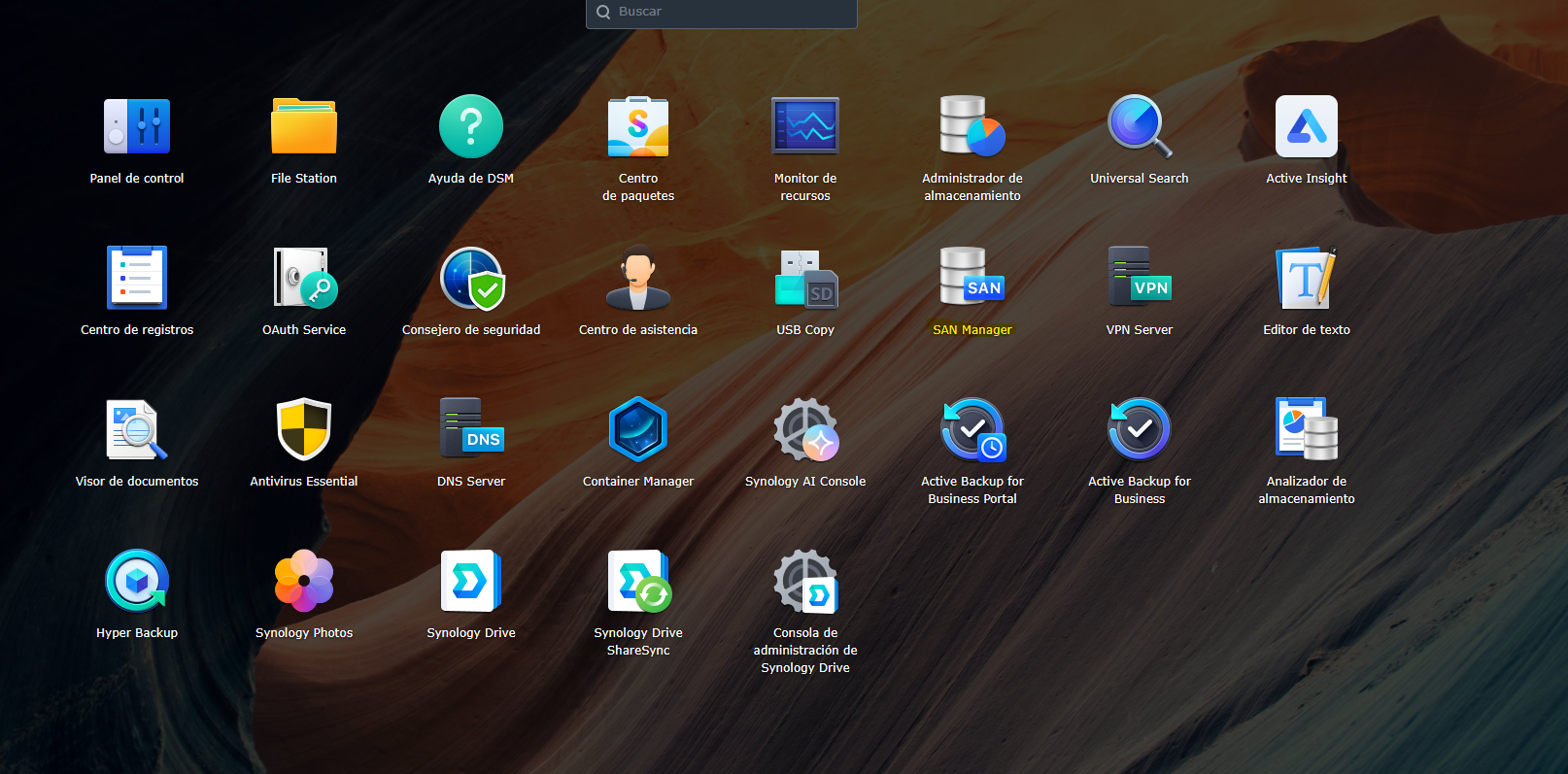
Task: Start Universal Search app
Action: tap(1140, 126)
